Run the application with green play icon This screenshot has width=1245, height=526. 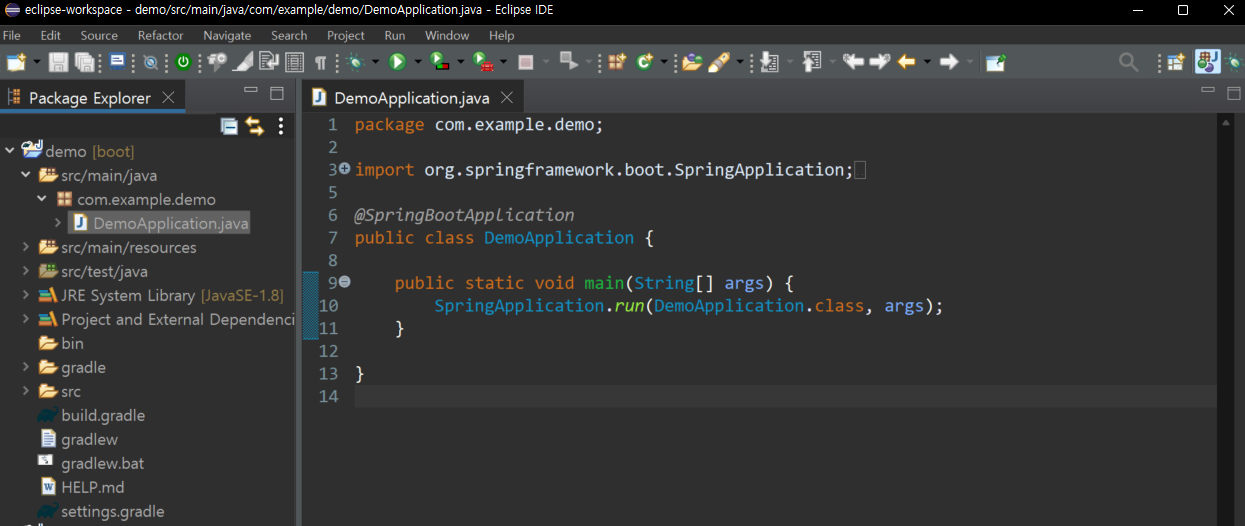397,62
